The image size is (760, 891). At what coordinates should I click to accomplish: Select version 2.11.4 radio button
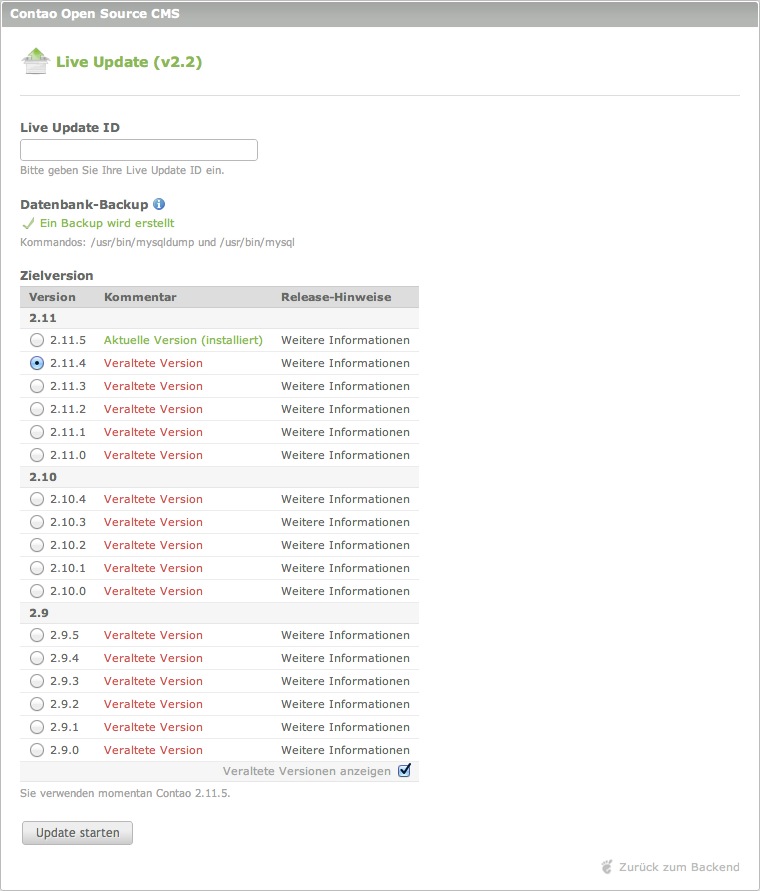(37, 363)
